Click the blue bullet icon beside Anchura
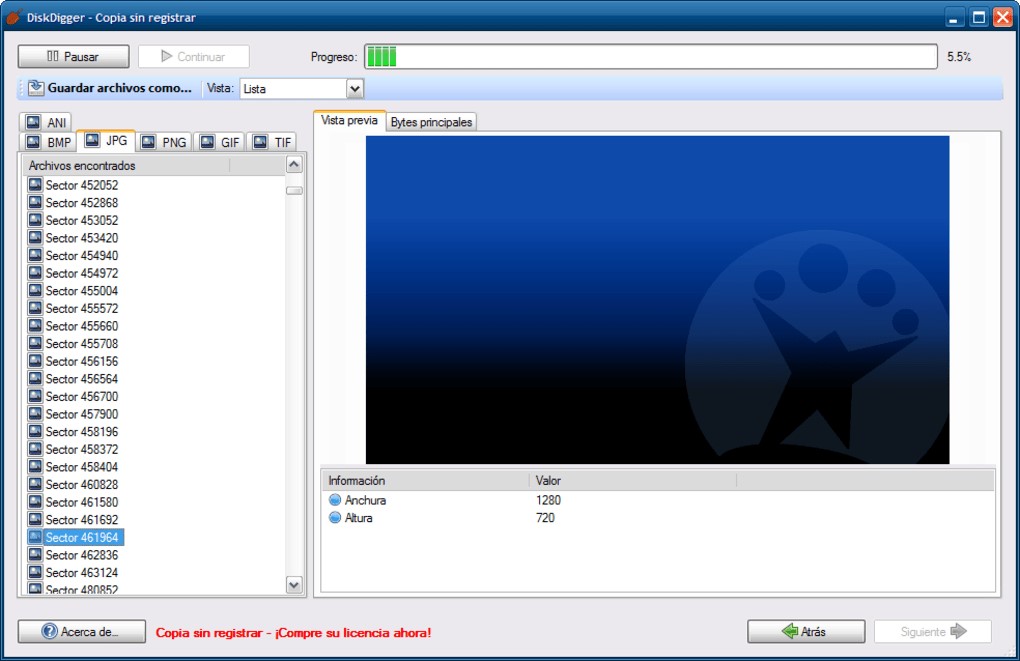Image resolution: width=1020 pixels, height=661 pixels. coord(336,500)
